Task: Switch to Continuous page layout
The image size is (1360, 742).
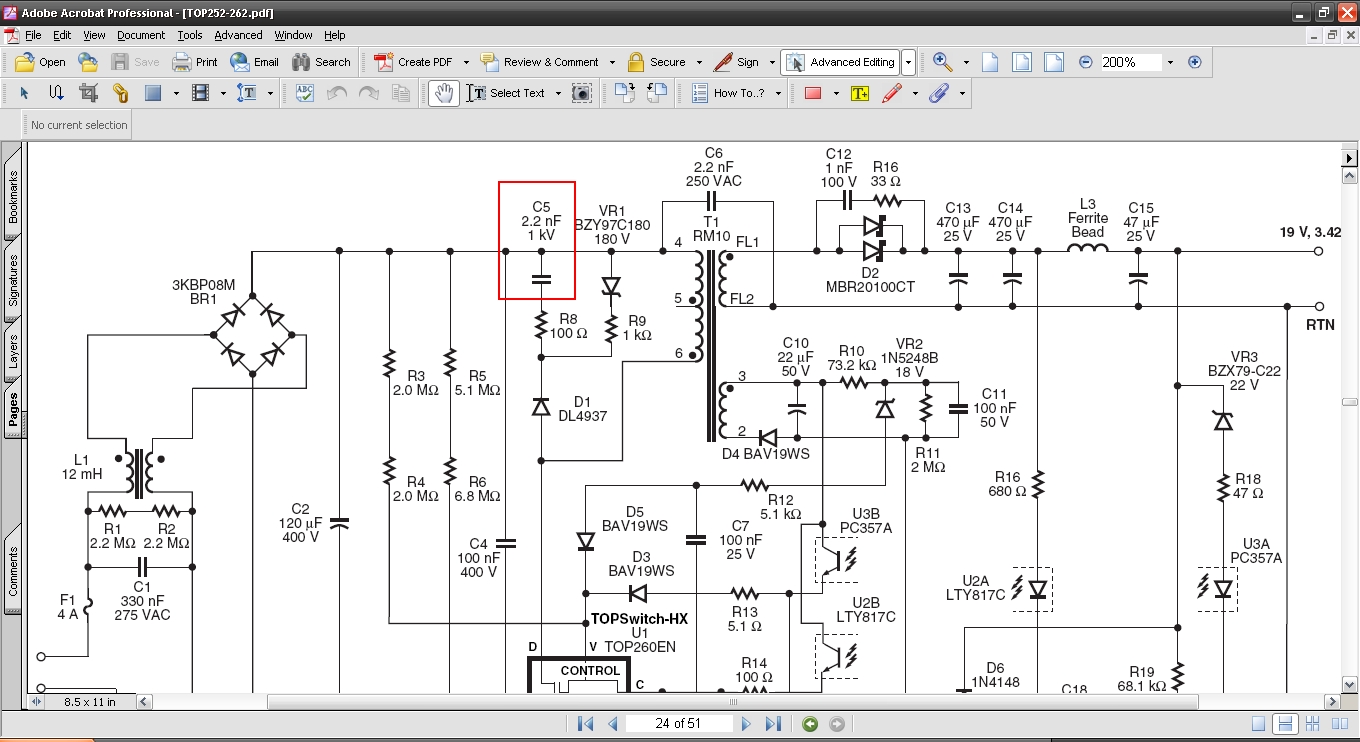Action: [x=1285, y=724]
